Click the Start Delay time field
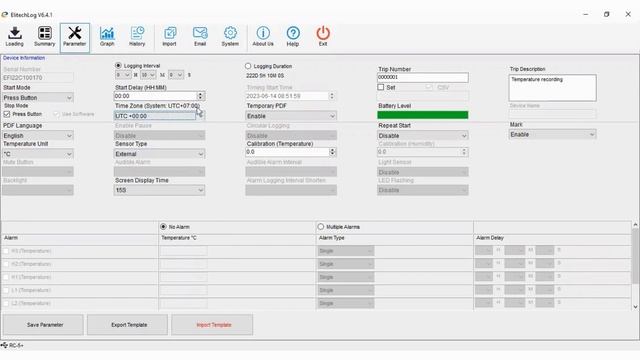 pos(156,96)
